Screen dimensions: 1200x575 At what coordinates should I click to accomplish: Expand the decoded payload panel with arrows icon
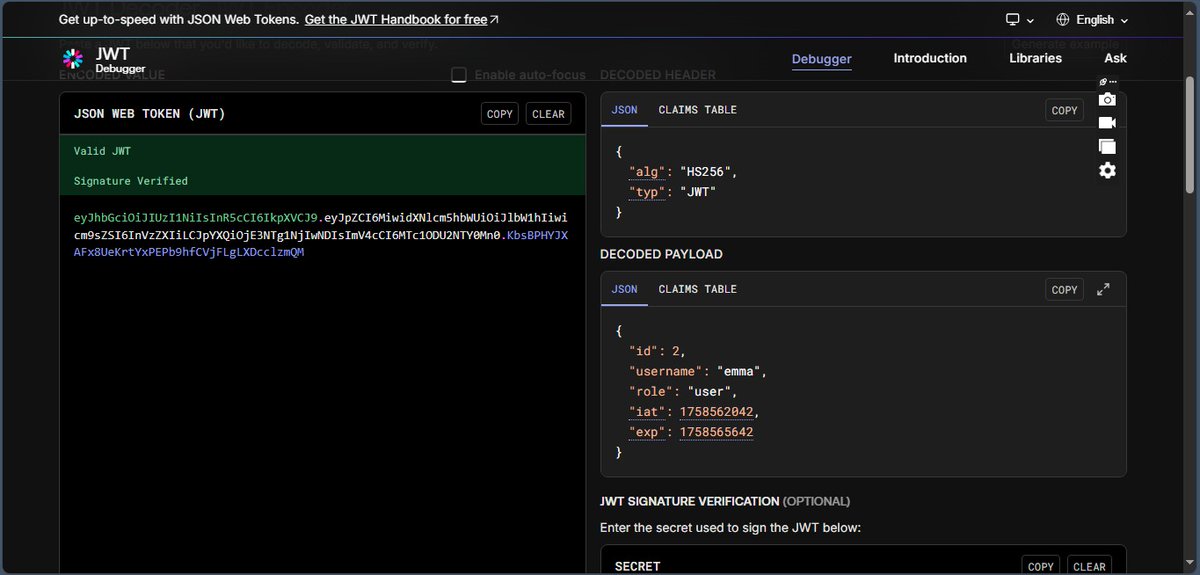[1103, 289]
